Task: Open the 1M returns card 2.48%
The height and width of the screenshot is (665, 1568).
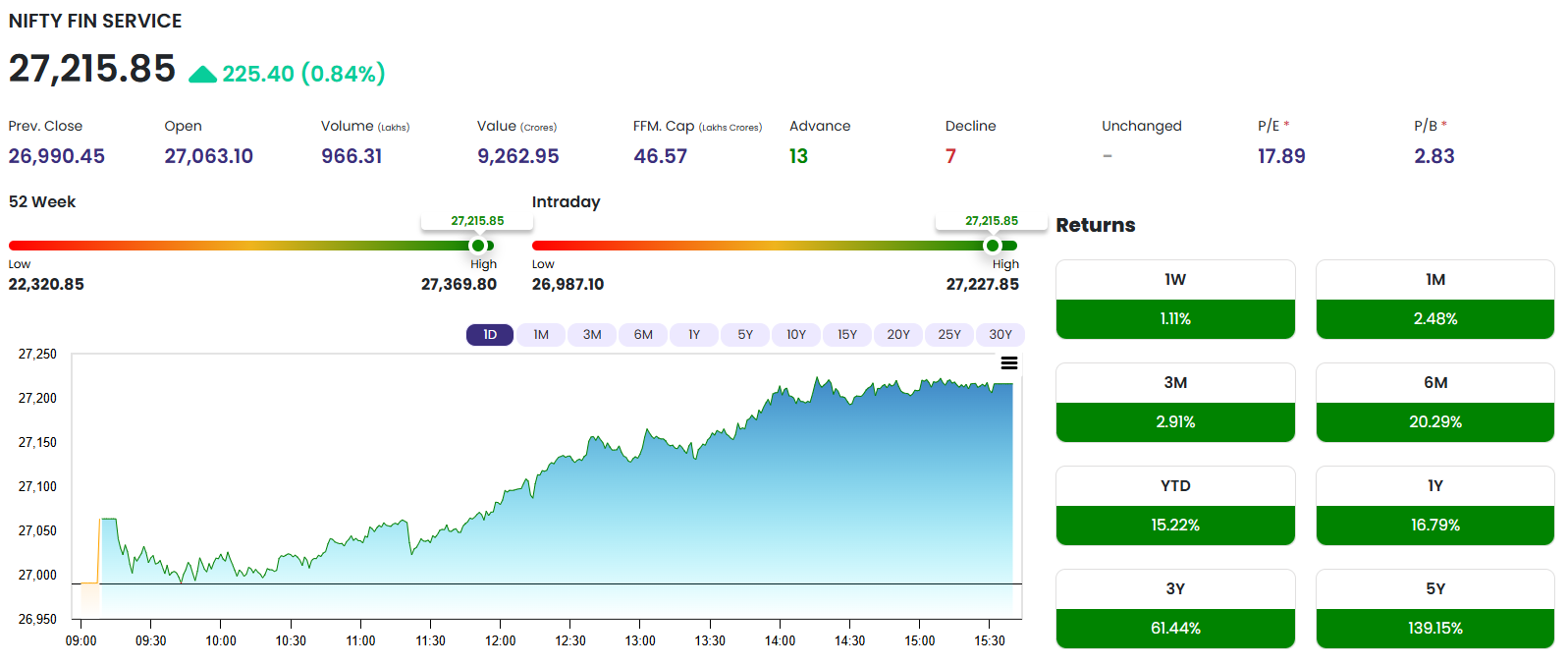Action: pos(1435,300)
